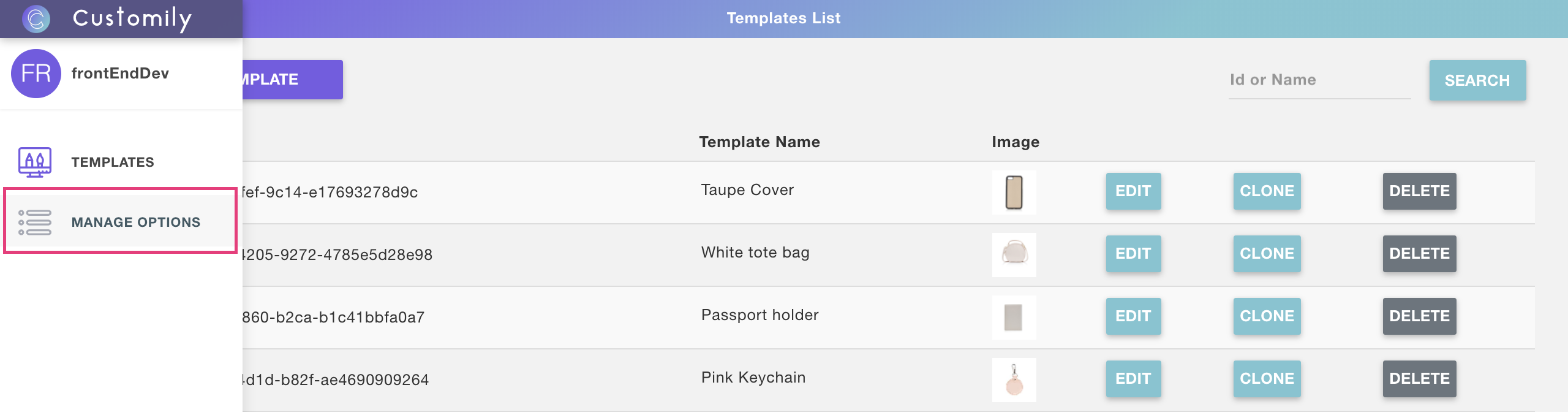Open the Taupe Cover phone case thumbnail
Screen dimensions: 1568x412
(x=1014, y=193)
